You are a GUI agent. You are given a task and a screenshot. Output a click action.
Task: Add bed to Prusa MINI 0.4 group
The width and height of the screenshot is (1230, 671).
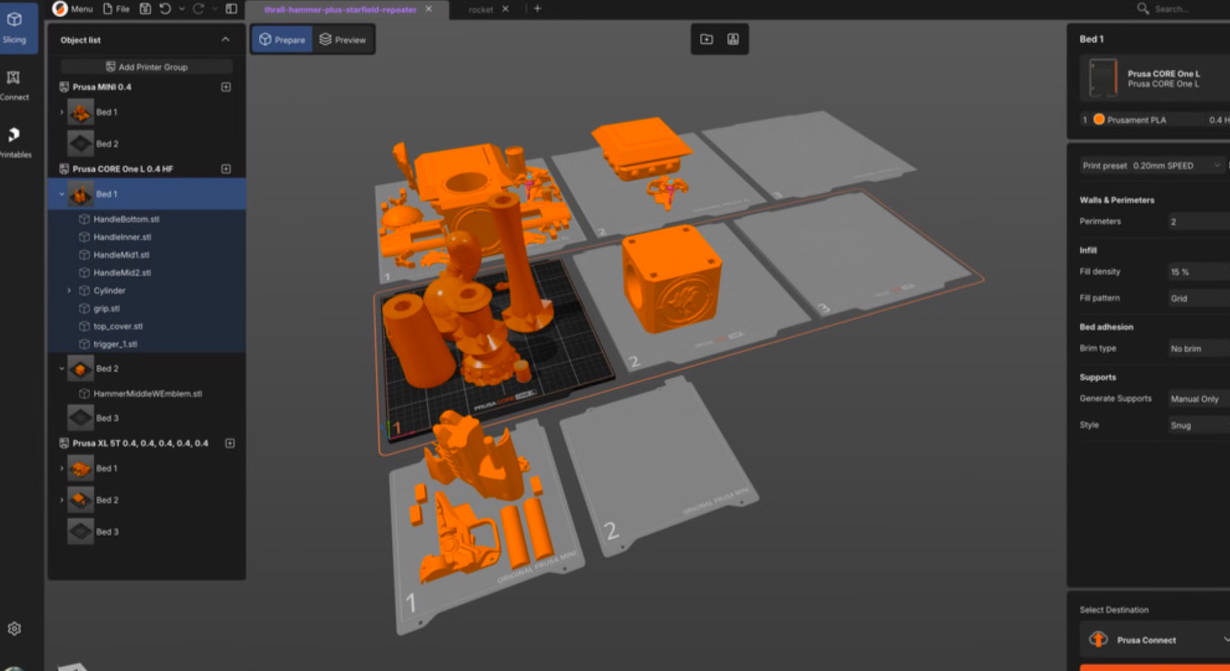(x=226, y=87)
